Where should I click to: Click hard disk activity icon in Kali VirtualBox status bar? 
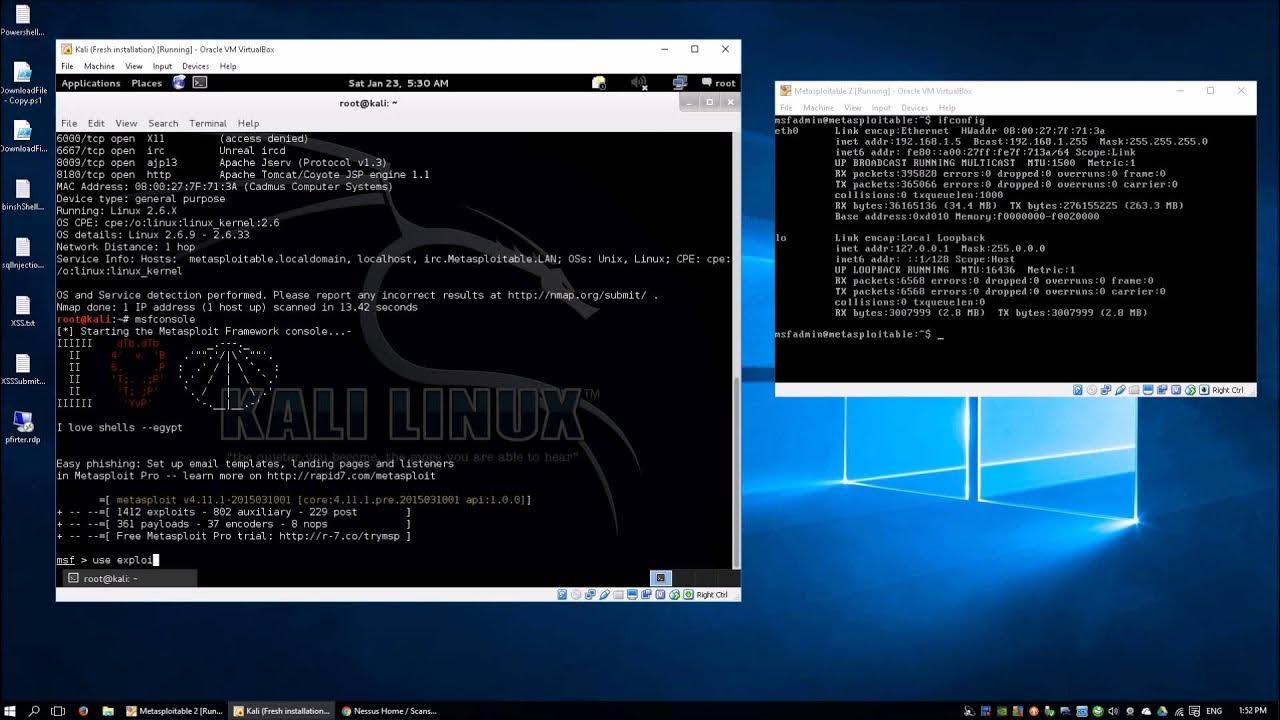click(x=562, y=594)
